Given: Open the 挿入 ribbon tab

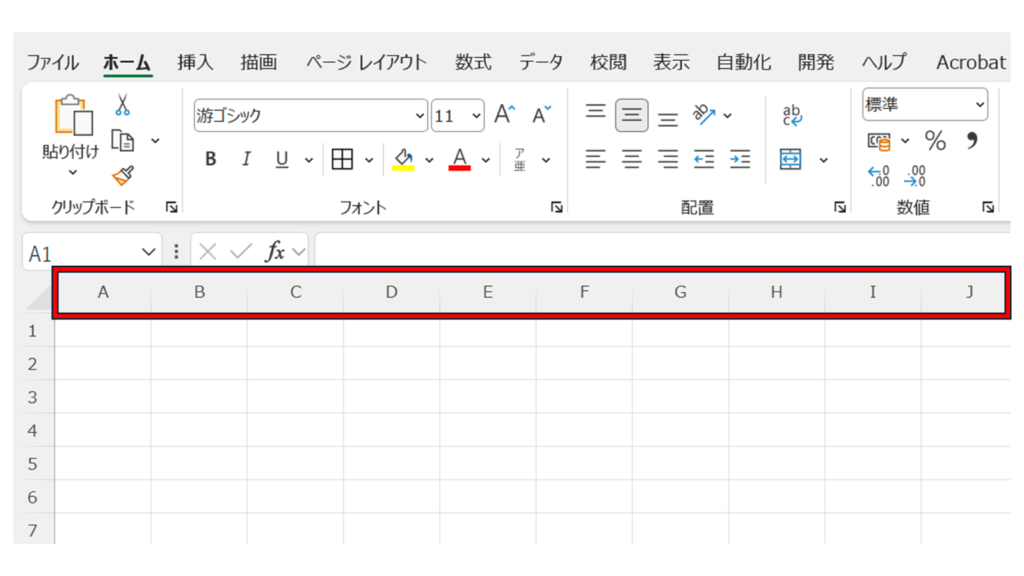Looking at the screenshot, I should (x=195, y=62).
